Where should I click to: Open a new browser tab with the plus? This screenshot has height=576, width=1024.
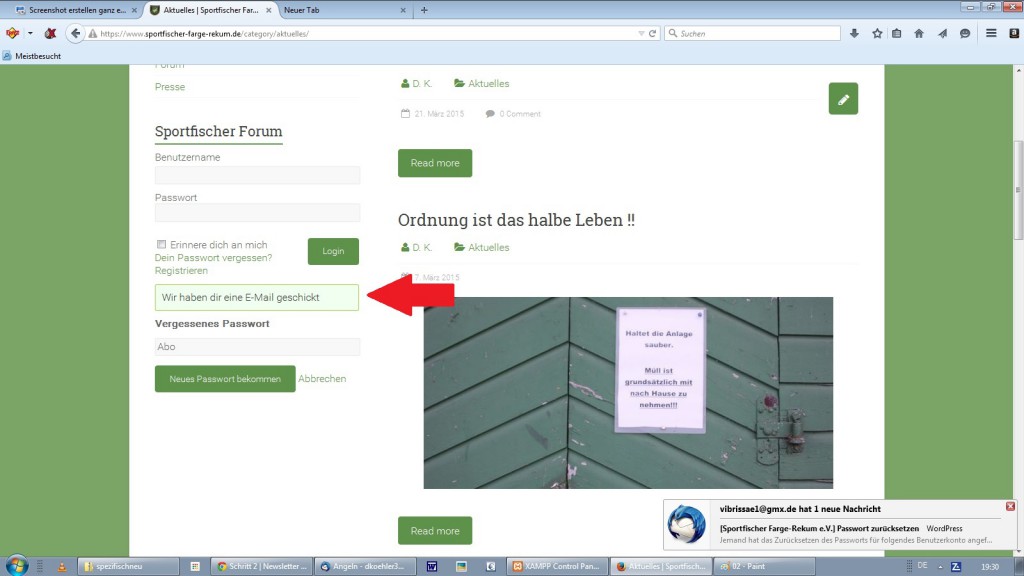[x=424, y=10]
